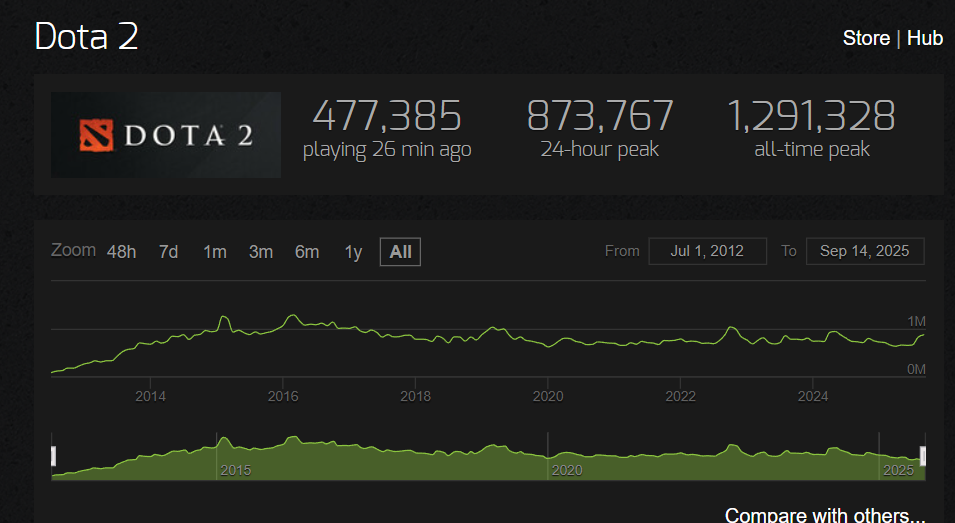Click the Dota 2 page title

[86, 37]
